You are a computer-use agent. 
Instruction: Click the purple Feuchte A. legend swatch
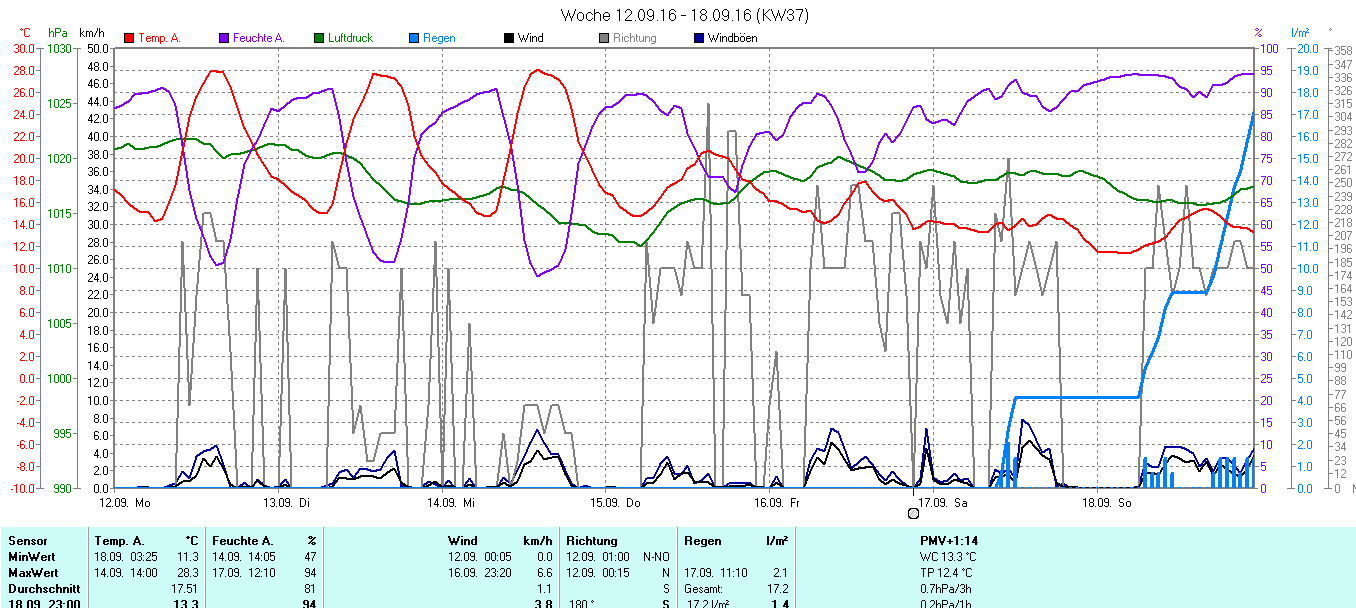[224, 38]
